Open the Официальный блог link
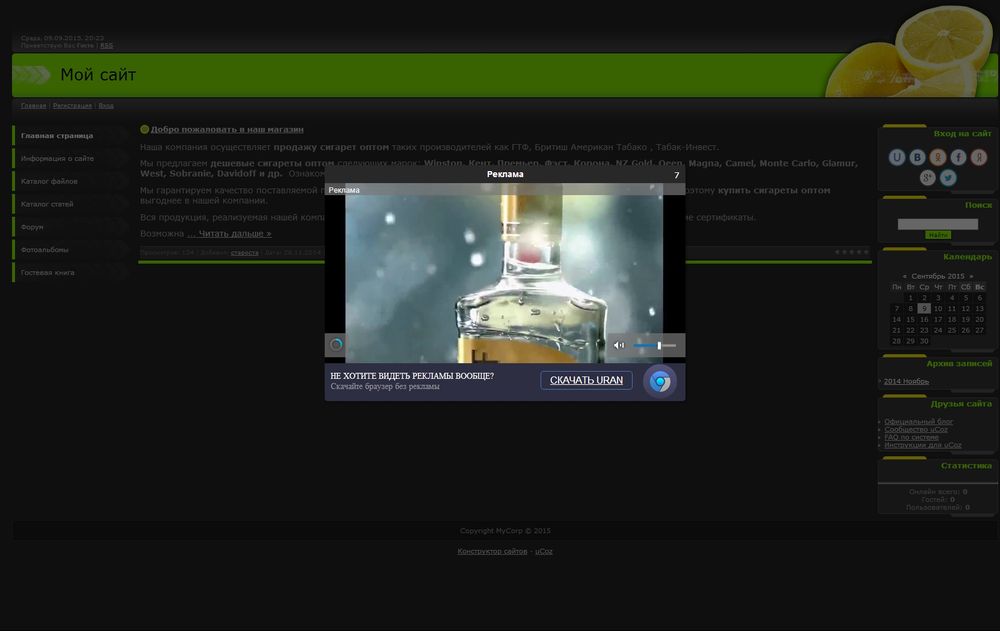 [918, 422]
